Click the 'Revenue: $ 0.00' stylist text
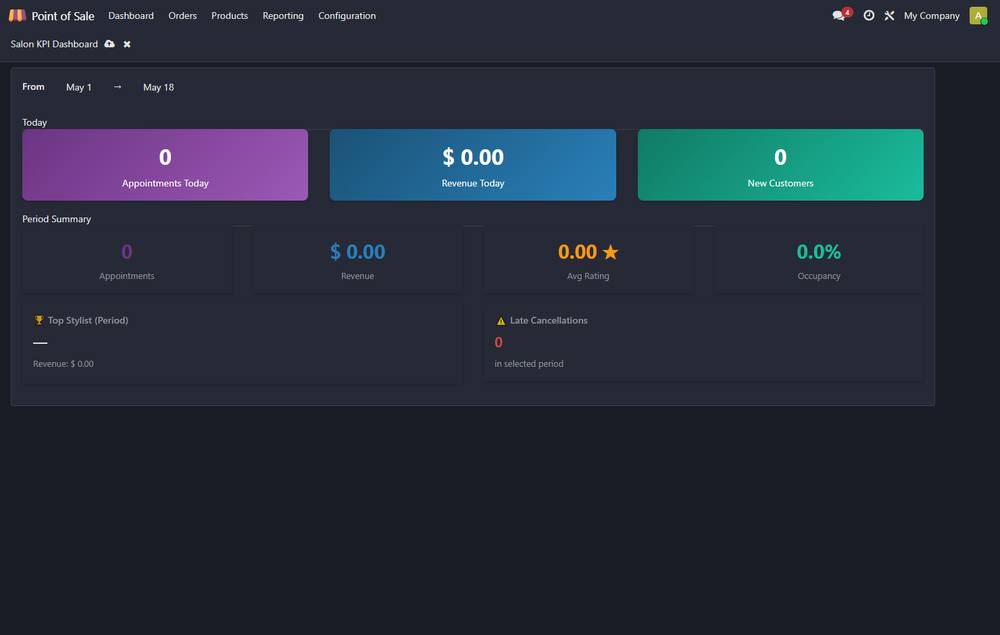The height and width of the screenshot is (635, 1000). (63, 364)
